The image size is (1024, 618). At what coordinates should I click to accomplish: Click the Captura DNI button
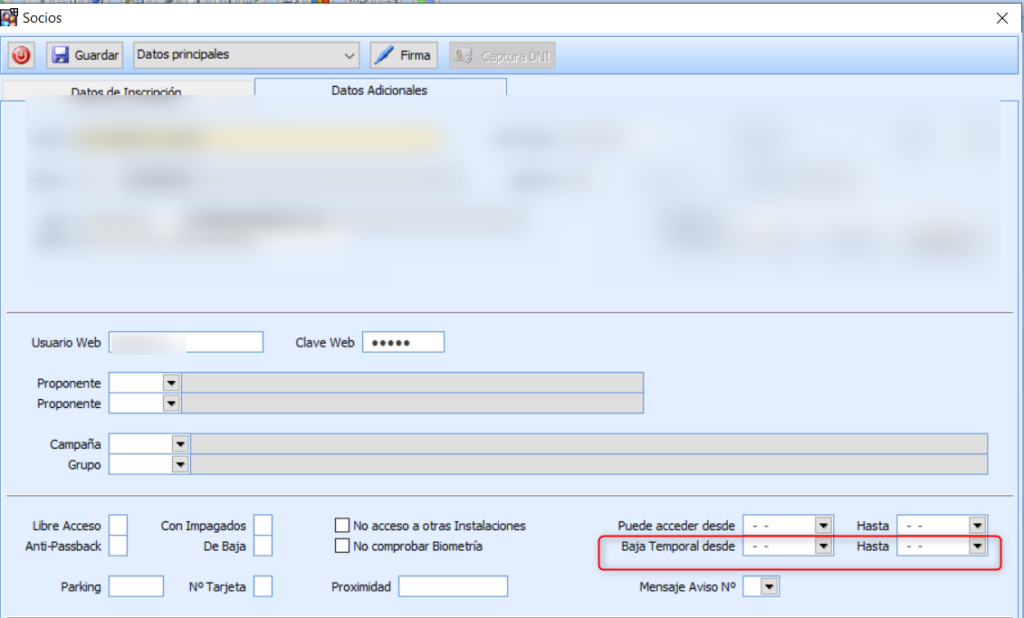click(502, 56)
